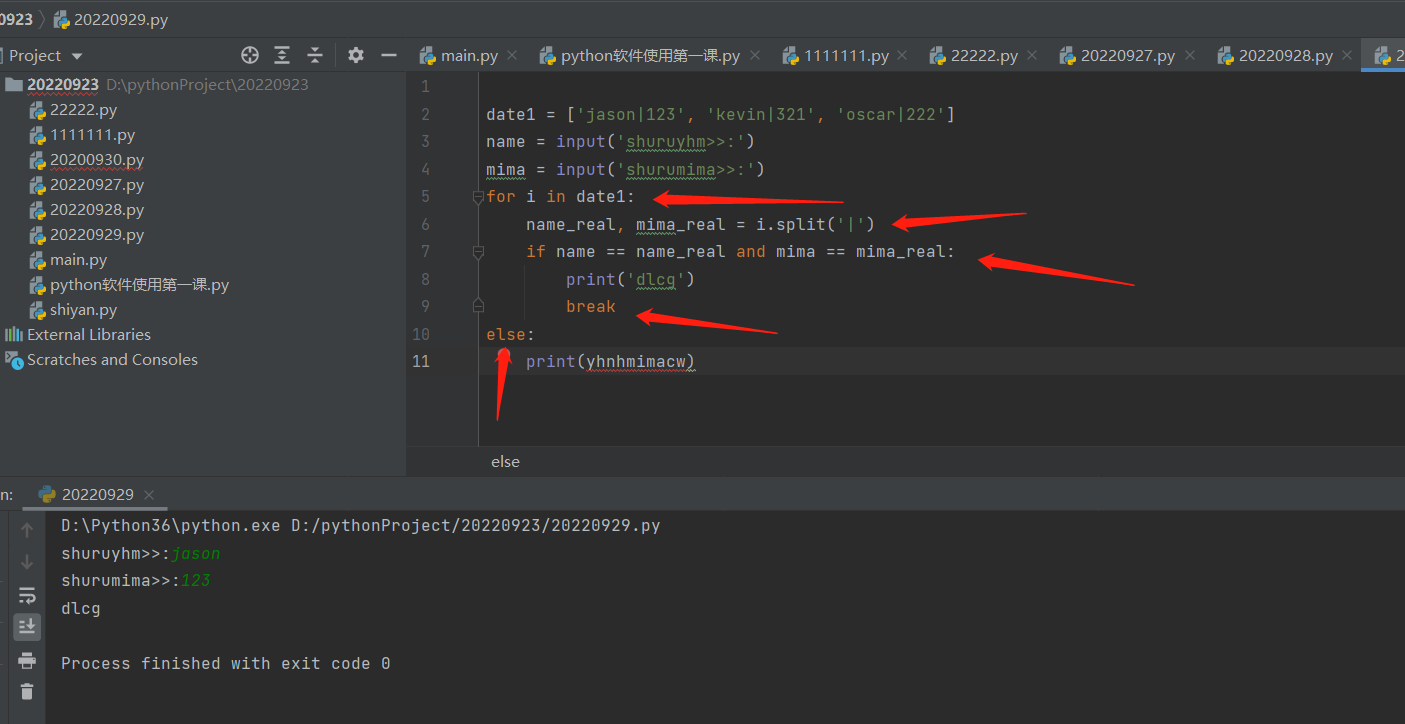Click the date1 list assignment on line 2
The height and width of the screenshot is (724, 1405).
(x=720, y=115)
